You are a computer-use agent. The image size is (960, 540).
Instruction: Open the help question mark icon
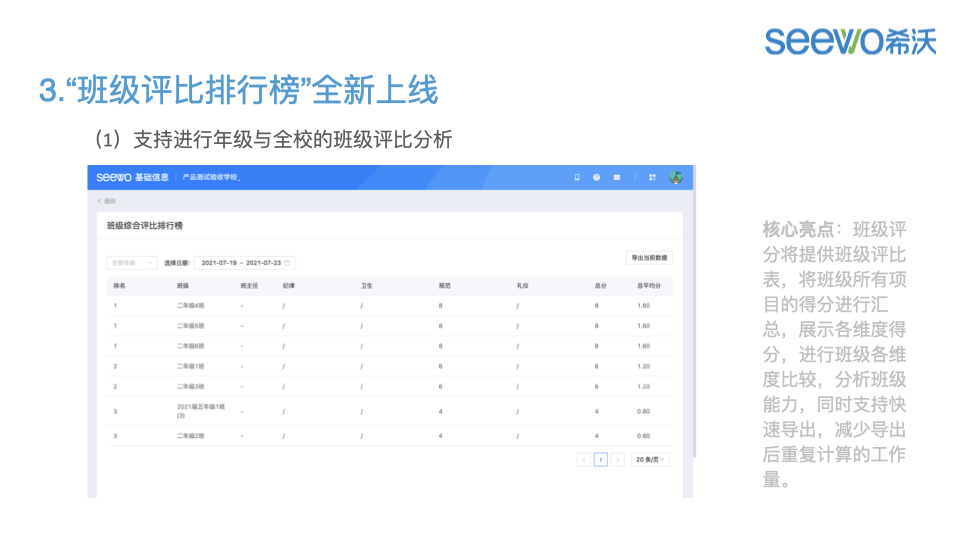click(596, 177)
